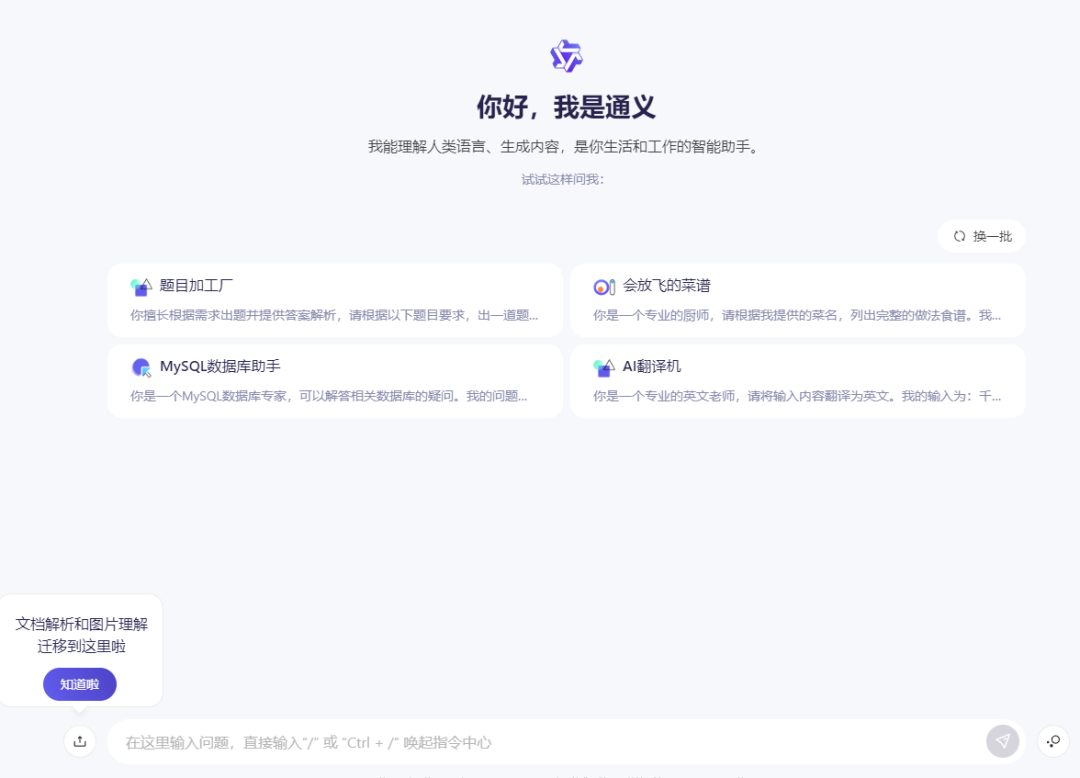Click the MySQL数据库助手 card icon
The height and width of the screenshot is (778, 1080).
pos(141,367)
